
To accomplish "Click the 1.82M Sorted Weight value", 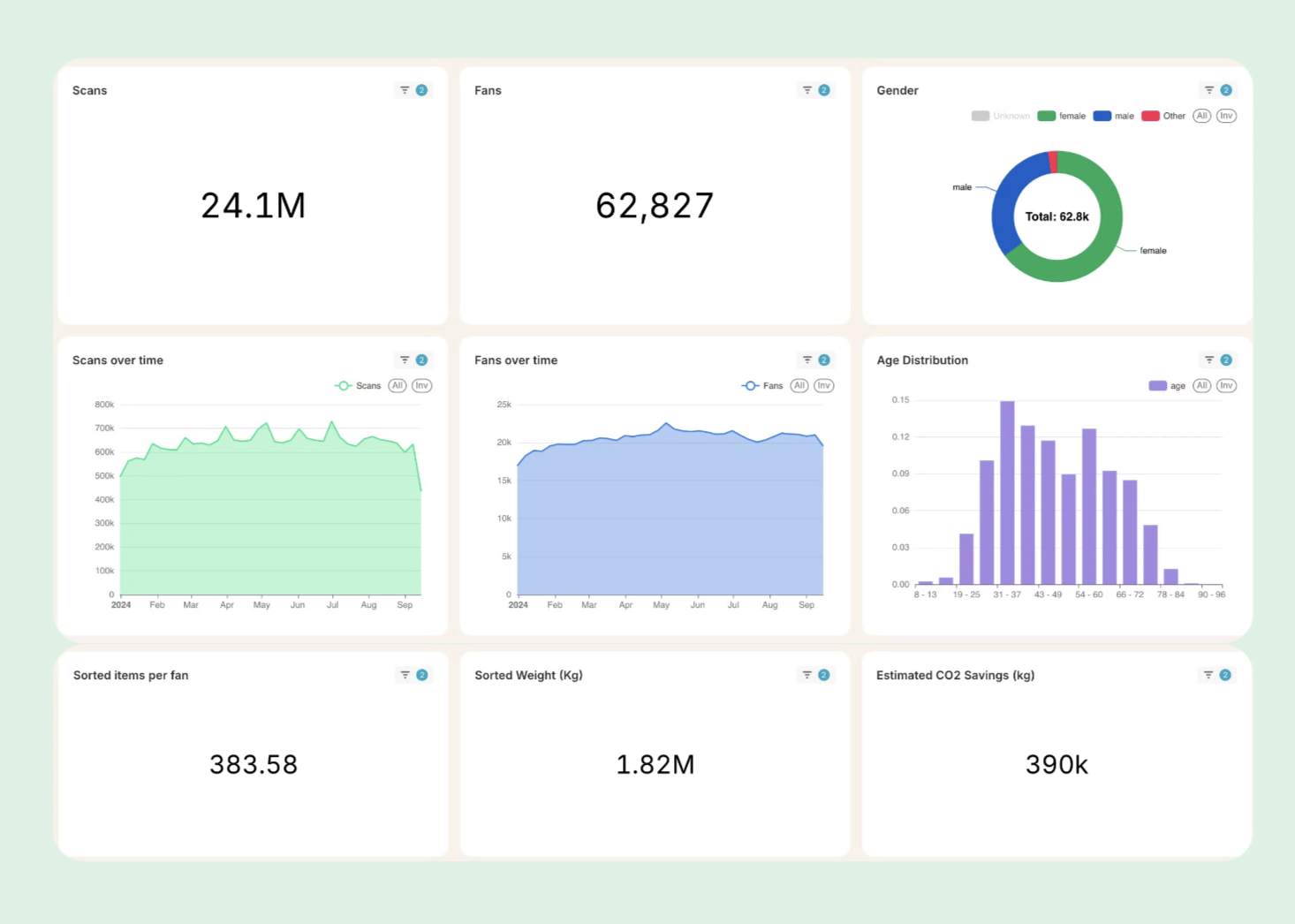I will [x=655, y=764].
